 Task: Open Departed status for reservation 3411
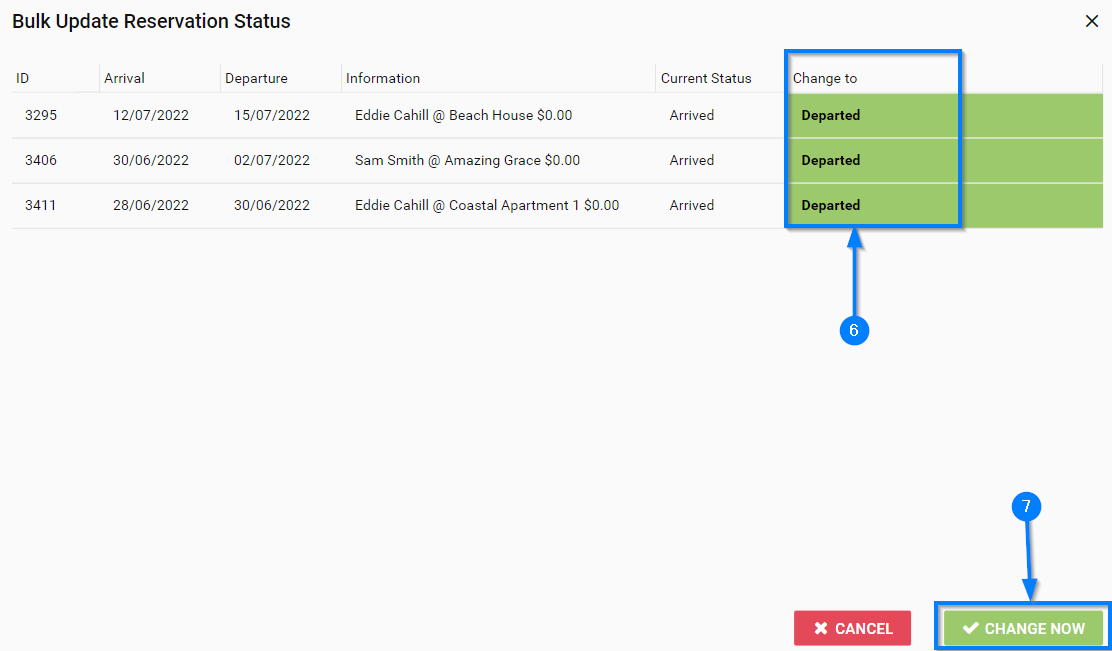pos(831,205)
